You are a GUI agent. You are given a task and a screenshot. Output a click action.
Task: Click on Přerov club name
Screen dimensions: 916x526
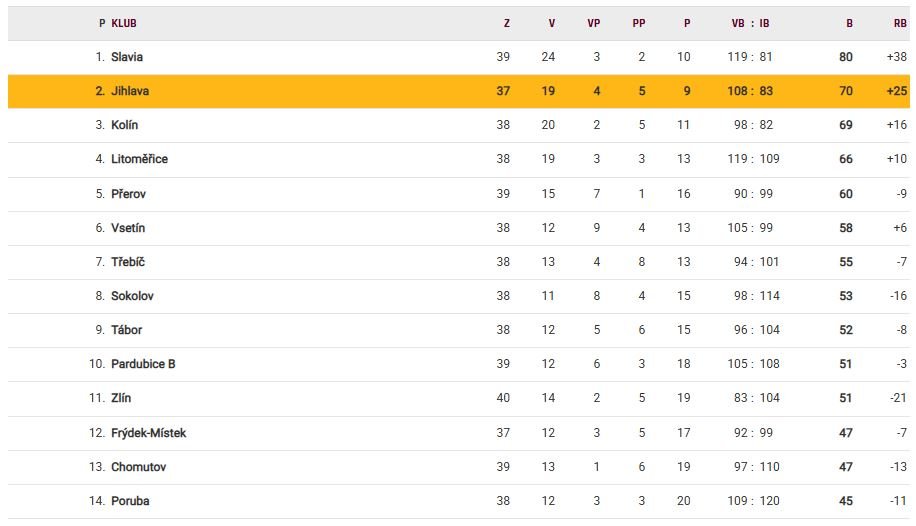[x=128, y=194]
